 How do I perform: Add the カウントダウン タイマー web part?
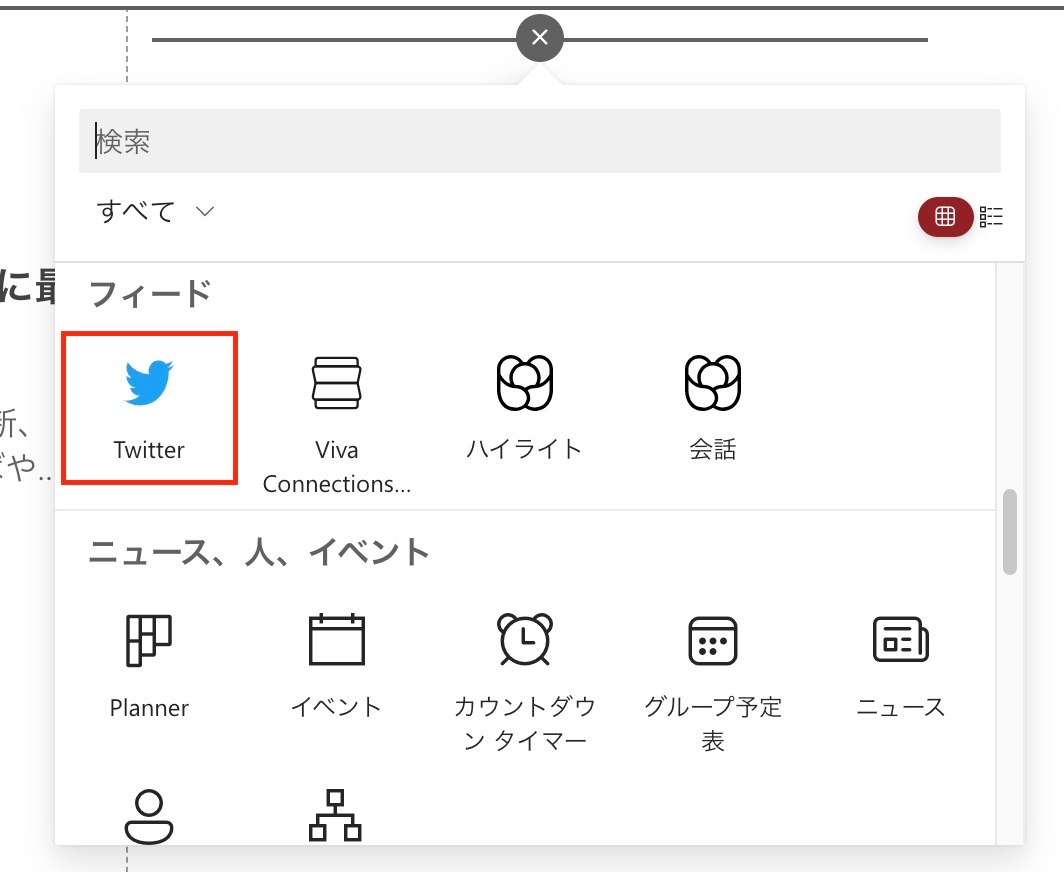525,682
